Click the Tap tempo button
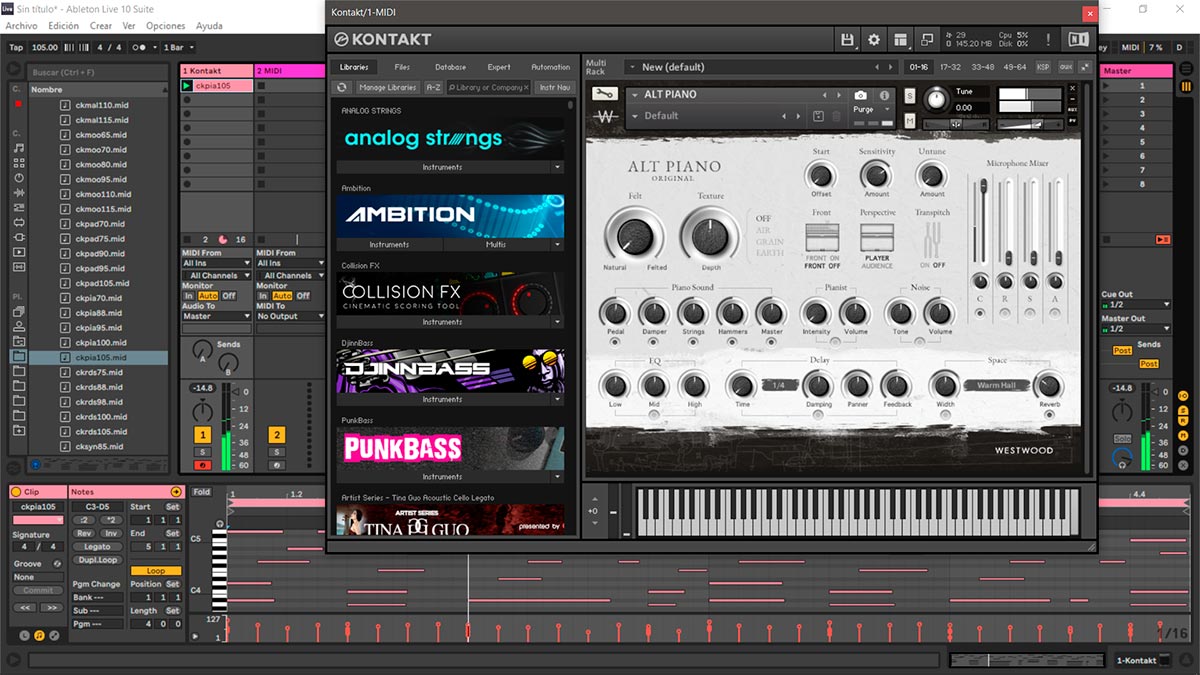The width and height of the screenshot is (1200, 675). 15,47
